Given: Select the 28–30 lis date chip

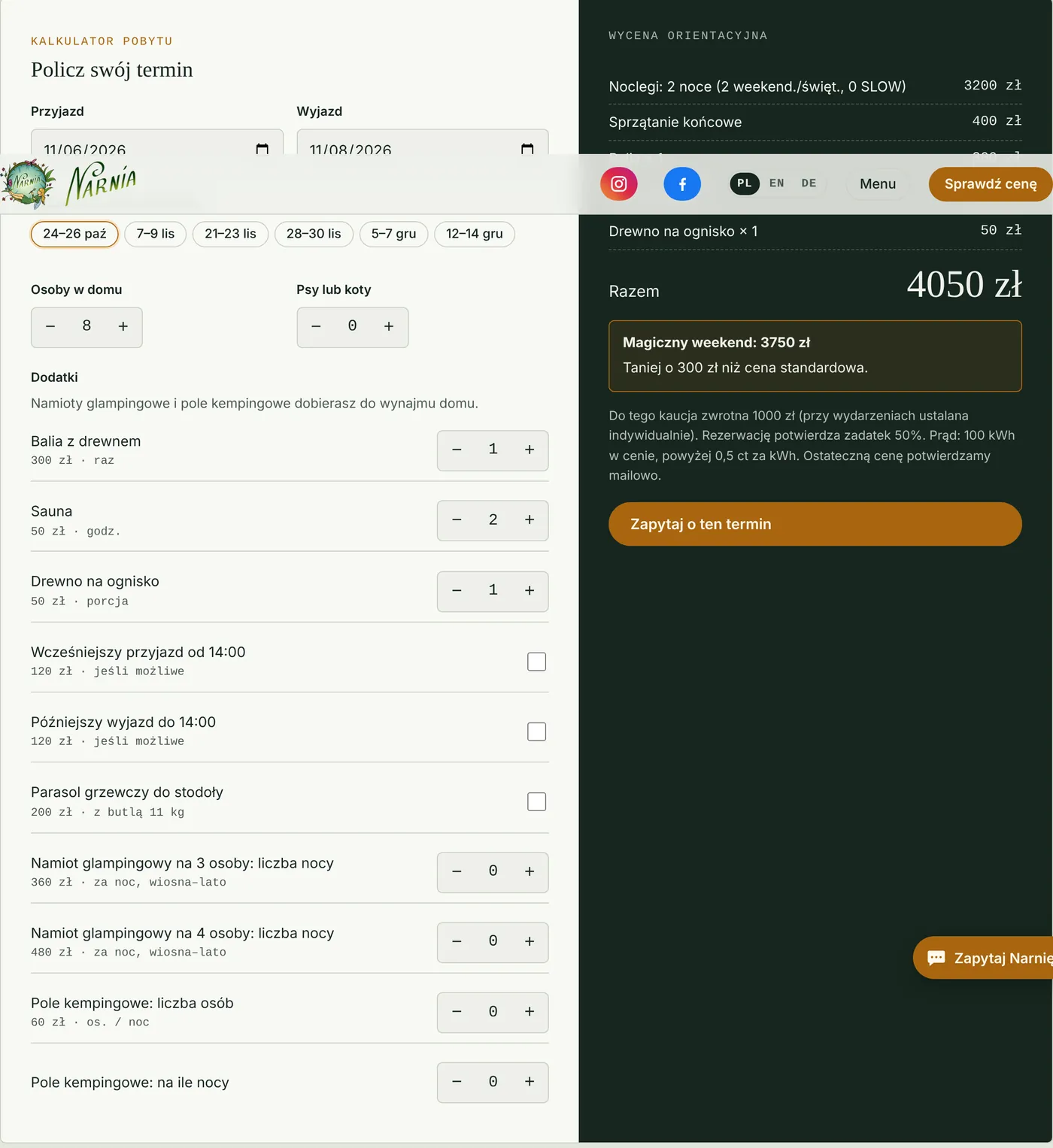Looking at the screenshot, I should [x=314, y=234].
